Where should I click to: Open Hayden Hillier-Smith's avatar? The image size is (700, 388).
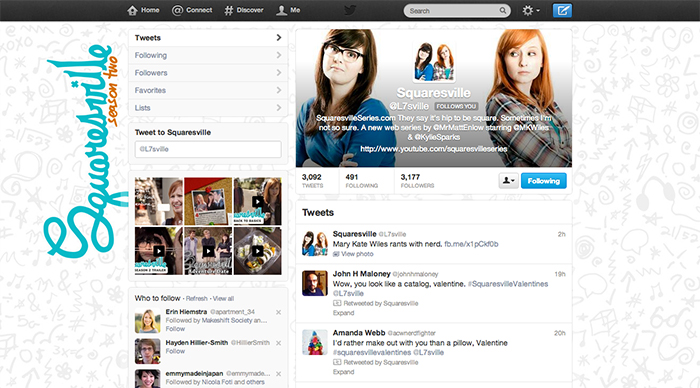tap(148, 351)
